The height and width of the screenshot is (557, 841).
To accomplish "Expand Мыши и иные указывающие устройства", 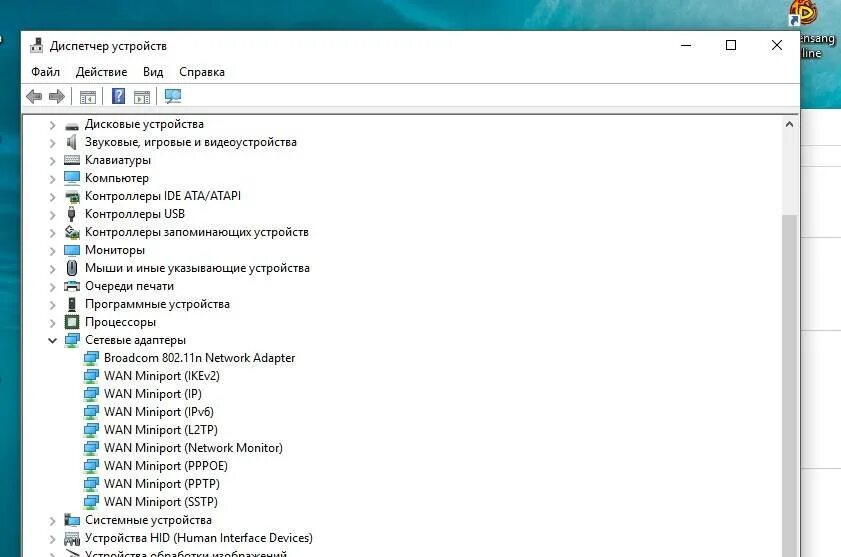I will tap(53, 269).
